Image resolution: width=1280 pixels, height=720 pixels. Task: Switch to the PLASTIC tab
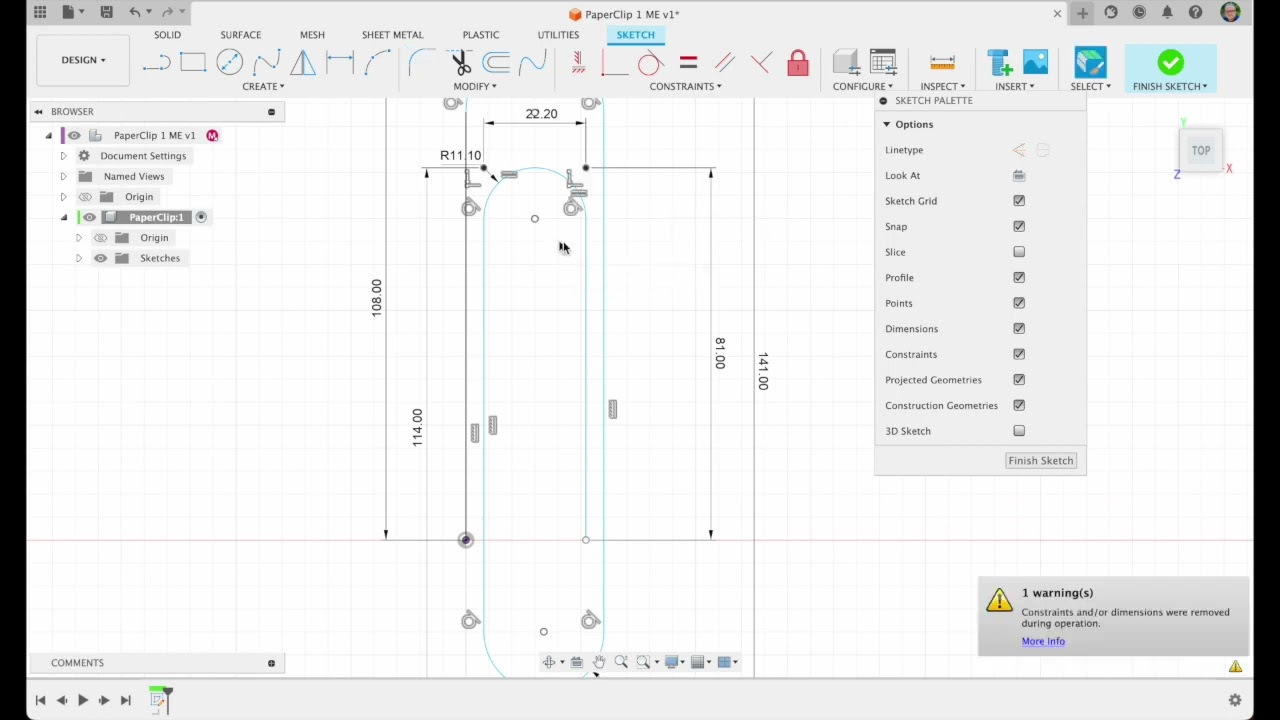pos(481,35)
